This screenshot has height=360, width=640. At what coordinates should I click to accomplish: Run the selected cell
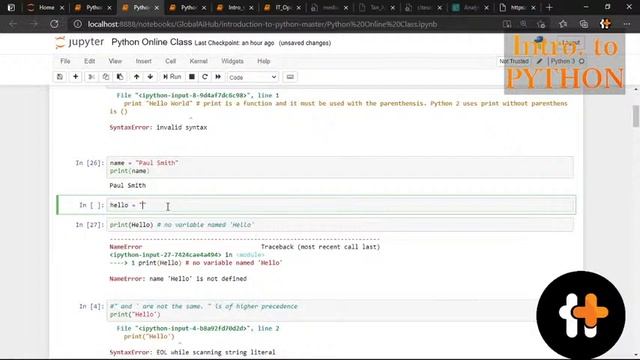(x=172, y=77)
